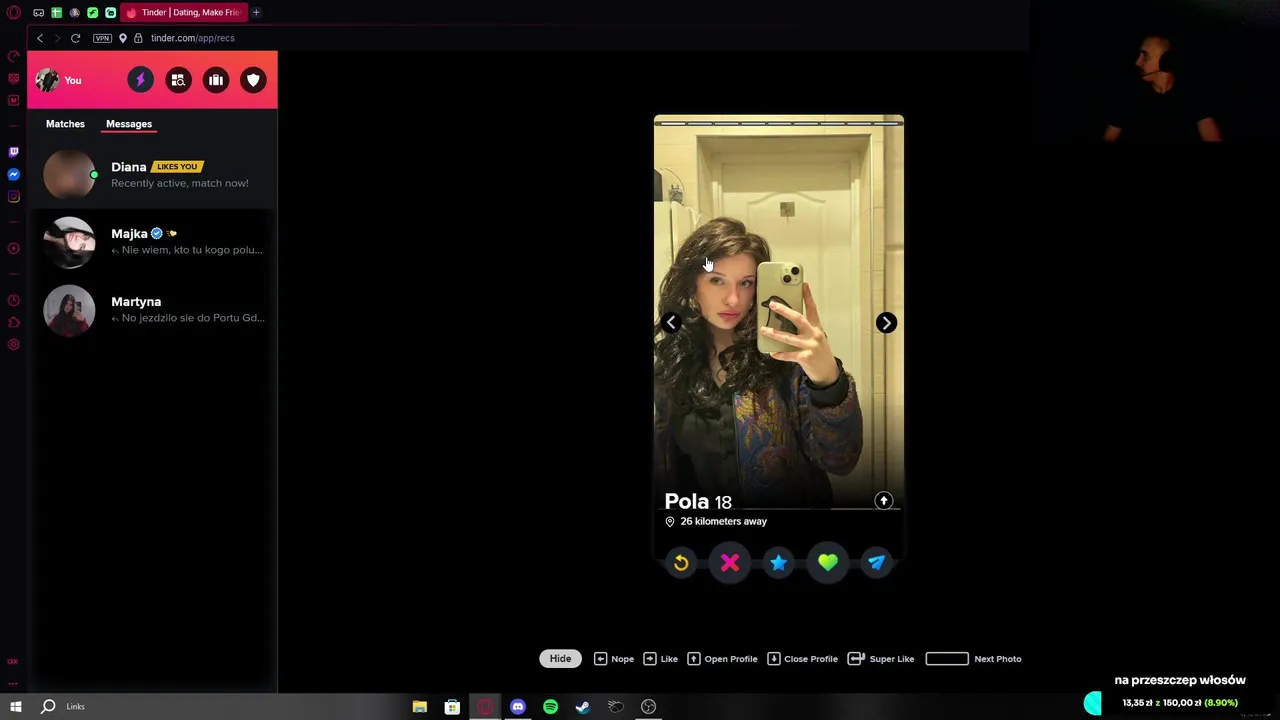Open Microsoft Store from the taskbar

(x=452, y=707)
